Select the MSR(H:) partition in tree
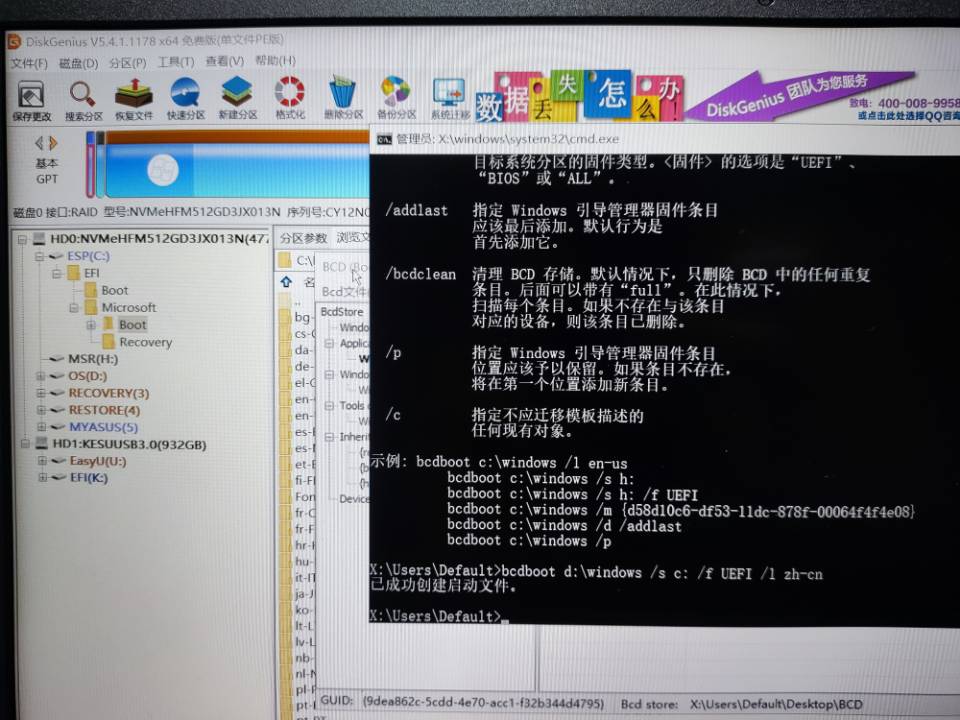This screenshot has width=960, height=720. 92,359
